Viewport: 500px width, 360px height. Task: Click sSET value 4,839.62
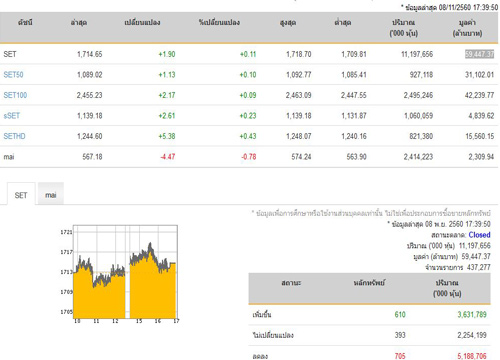point(481,116)
